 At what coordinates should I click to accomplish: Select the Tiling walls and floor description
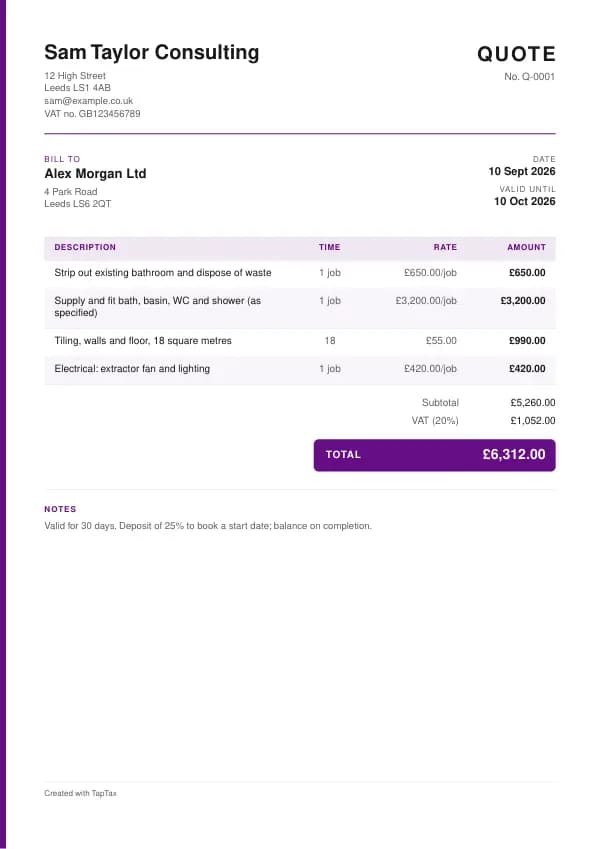tap(143, 341)
